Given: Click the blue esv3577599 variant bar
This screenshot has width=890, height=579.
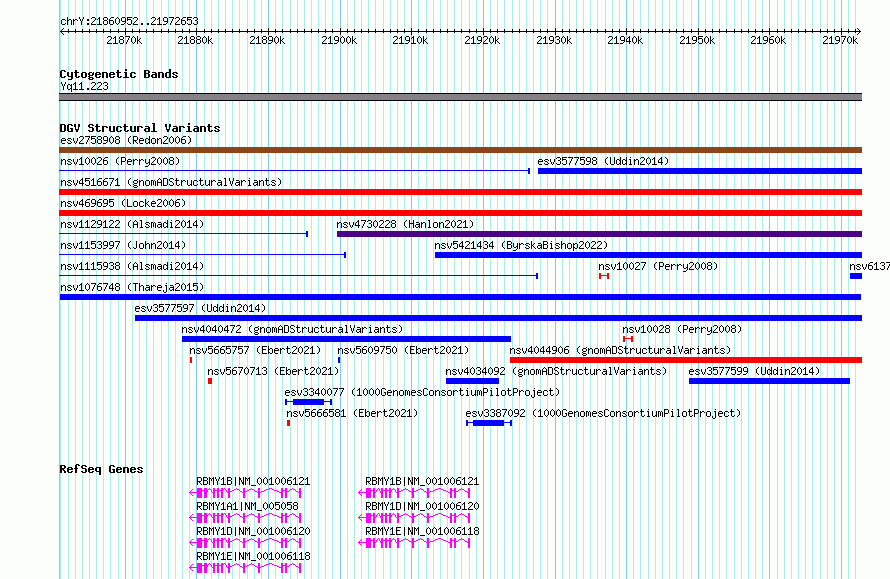Looking at the screenshot, I should click(x=769, y=381).
